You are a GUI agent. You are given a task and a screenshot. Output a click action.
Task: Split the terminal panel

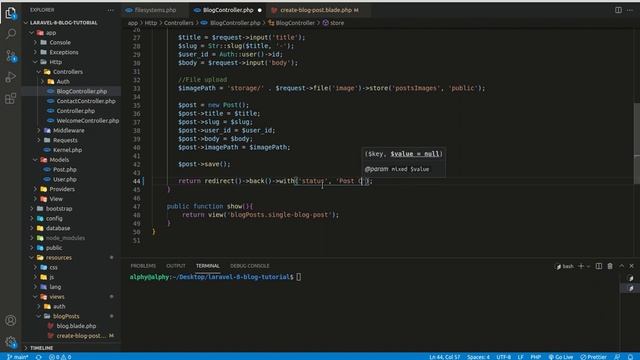pyautogui.click(x=599, y=266)
